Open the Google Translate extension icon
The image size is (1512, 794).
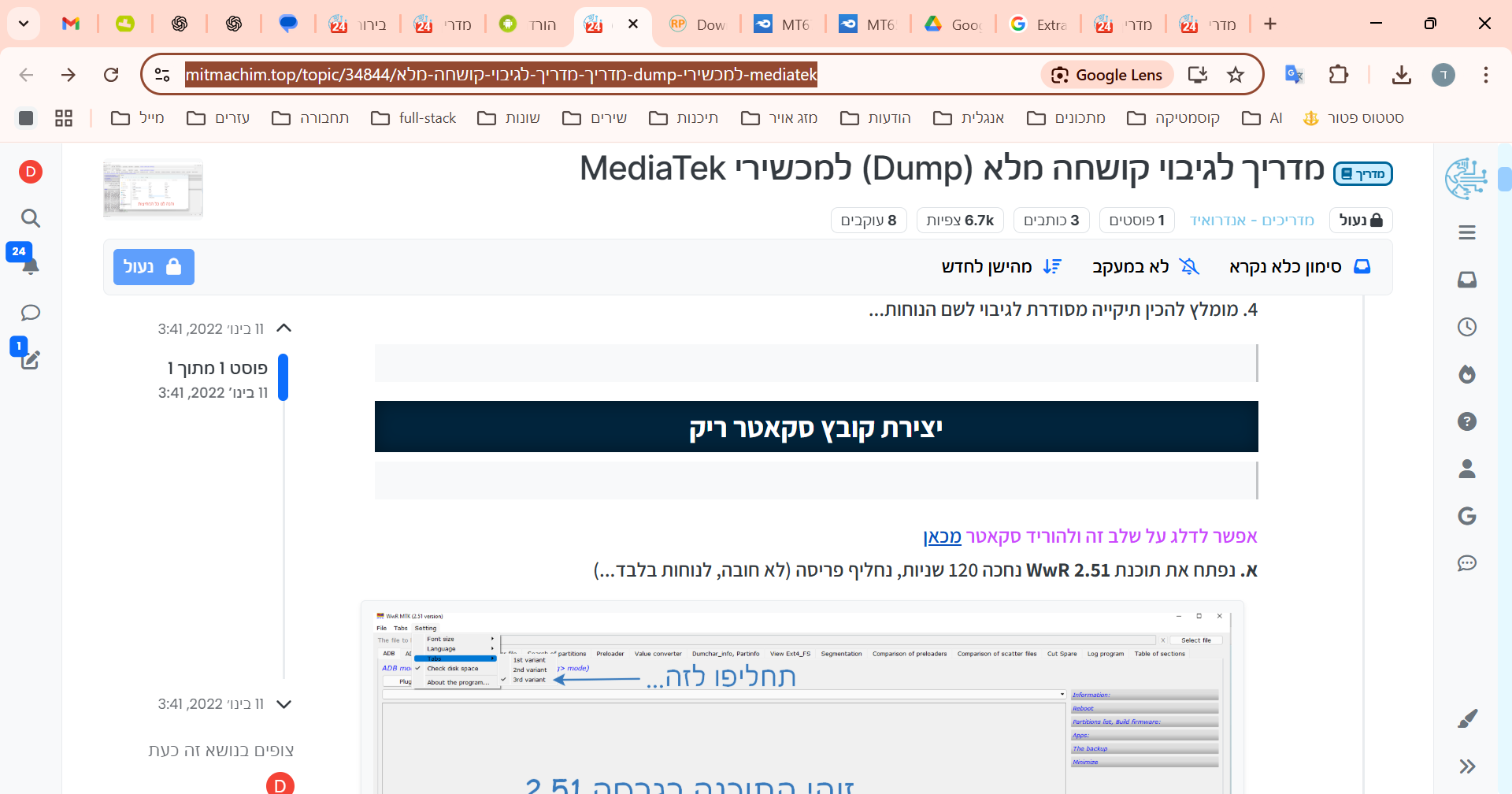coord(1294,75)
